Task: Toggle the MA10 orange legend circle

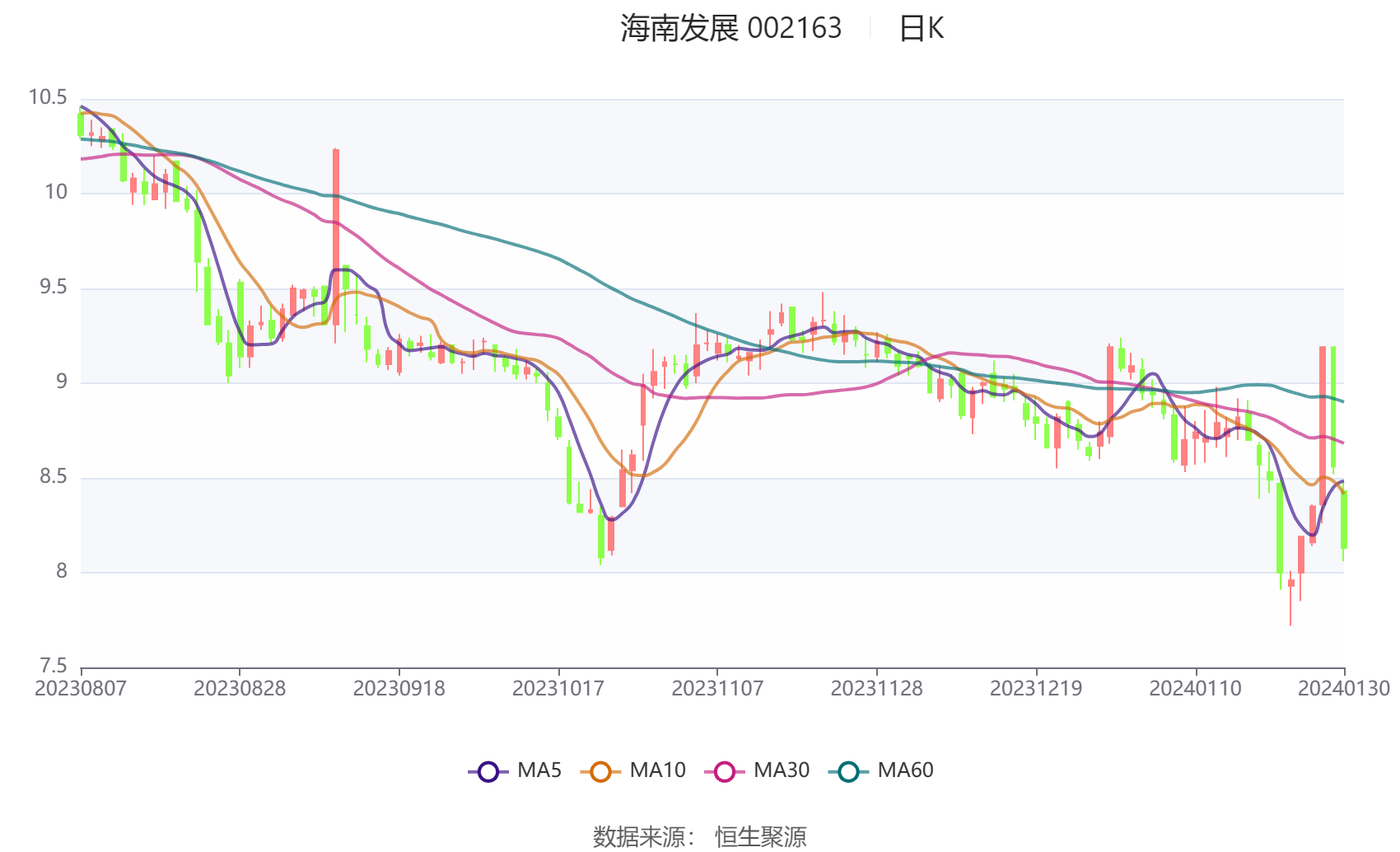Action: [x=600, y=772]
